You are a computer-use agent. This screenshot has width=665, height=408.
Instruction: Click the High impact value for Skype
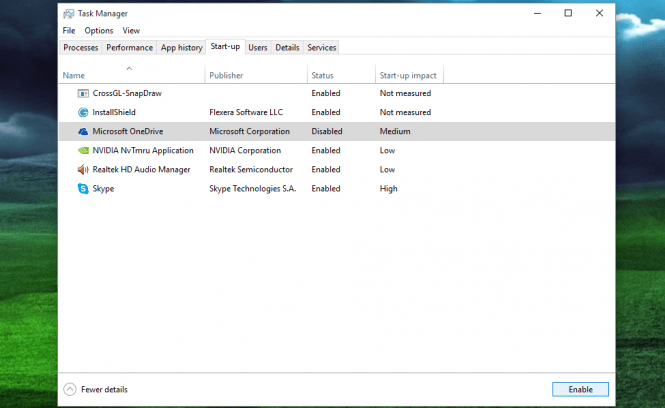(x=388, y=189)
